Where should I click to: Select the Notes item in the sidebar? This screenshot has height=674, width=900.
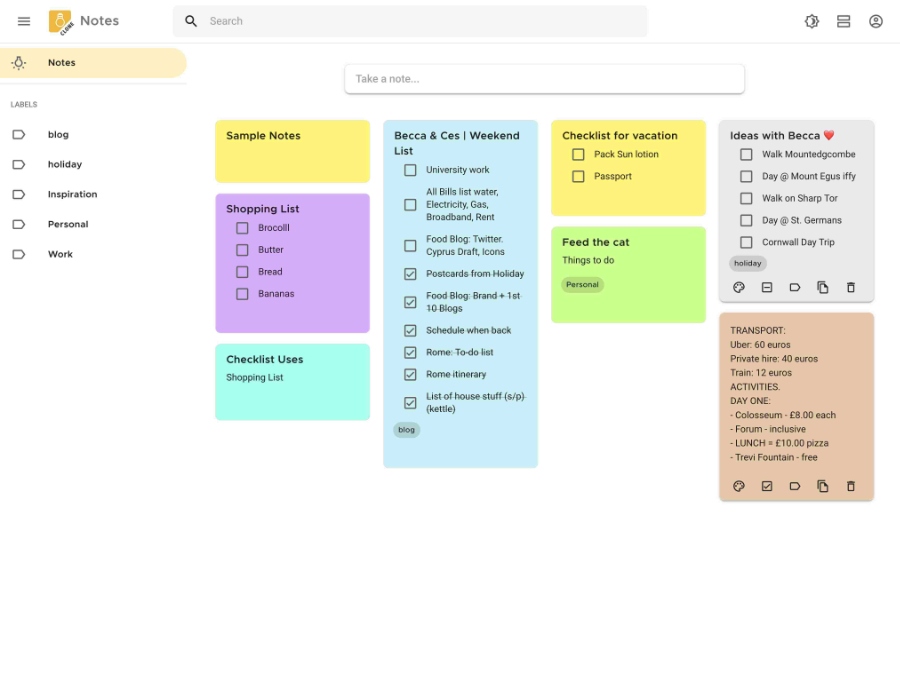pos(61,62)
